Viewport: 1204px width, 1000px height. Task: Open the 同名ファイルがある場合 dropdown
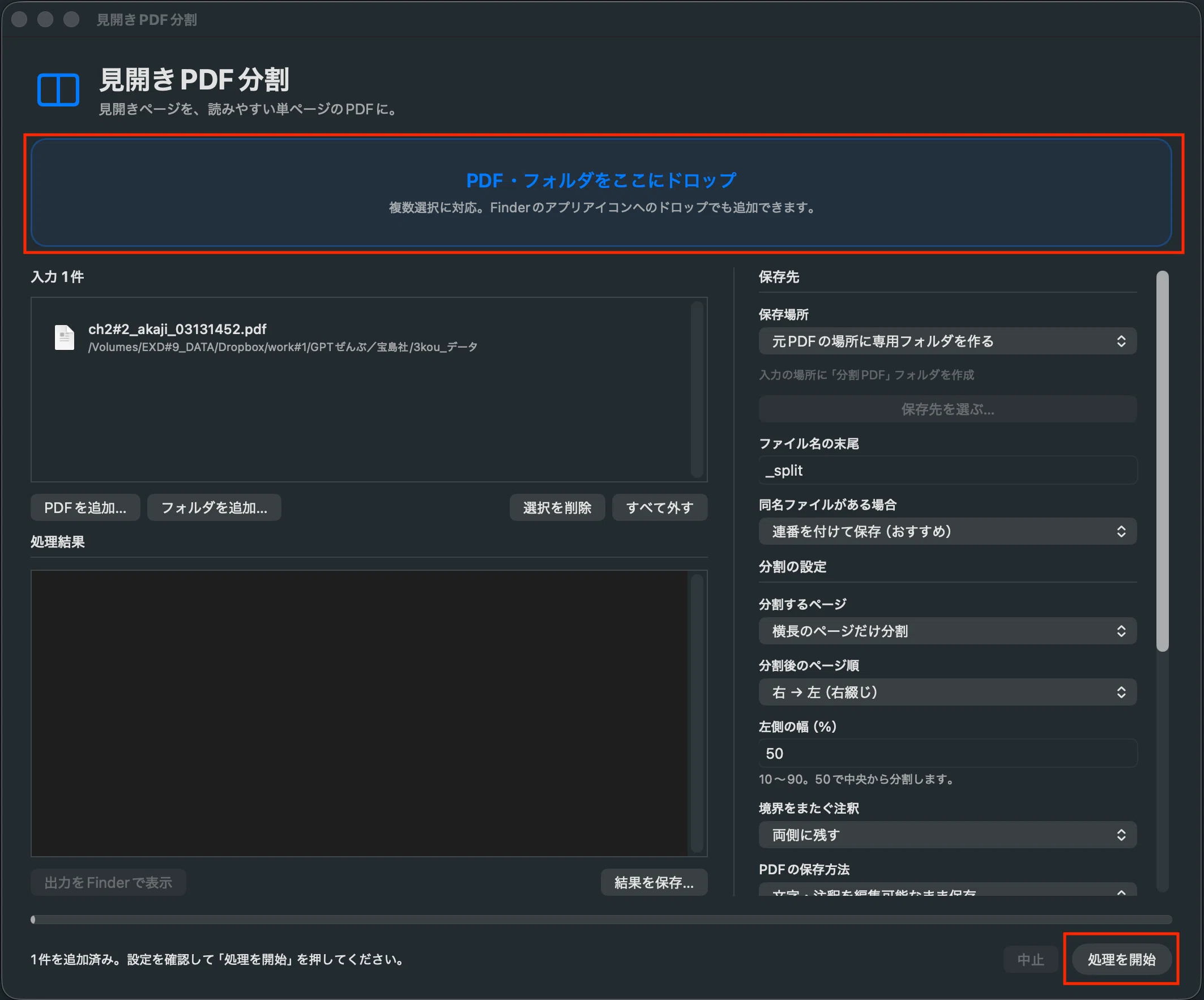(947, 532)
